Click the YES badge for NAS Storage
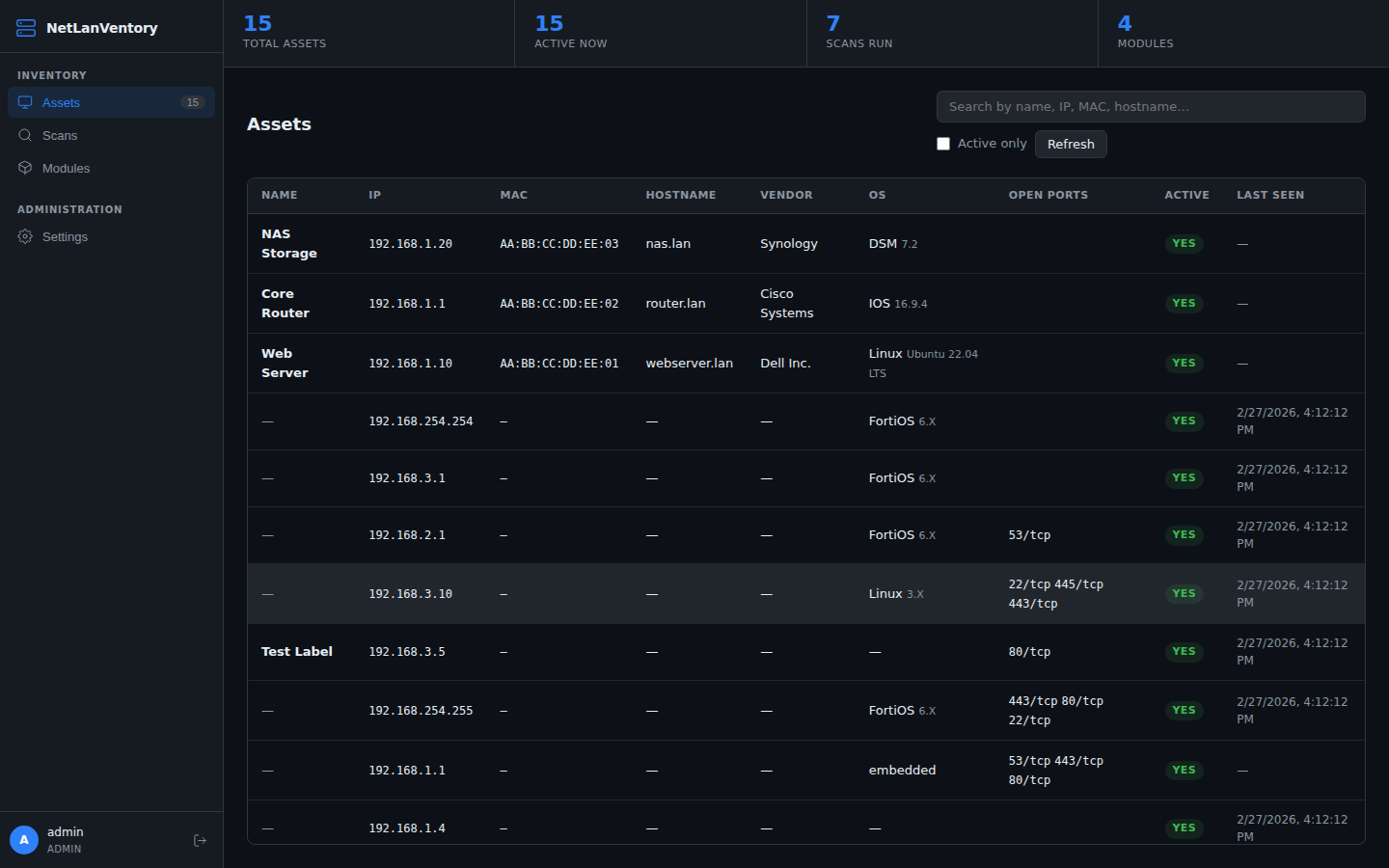Viewport: 1389px width, 868px height. pos(1184,244)
